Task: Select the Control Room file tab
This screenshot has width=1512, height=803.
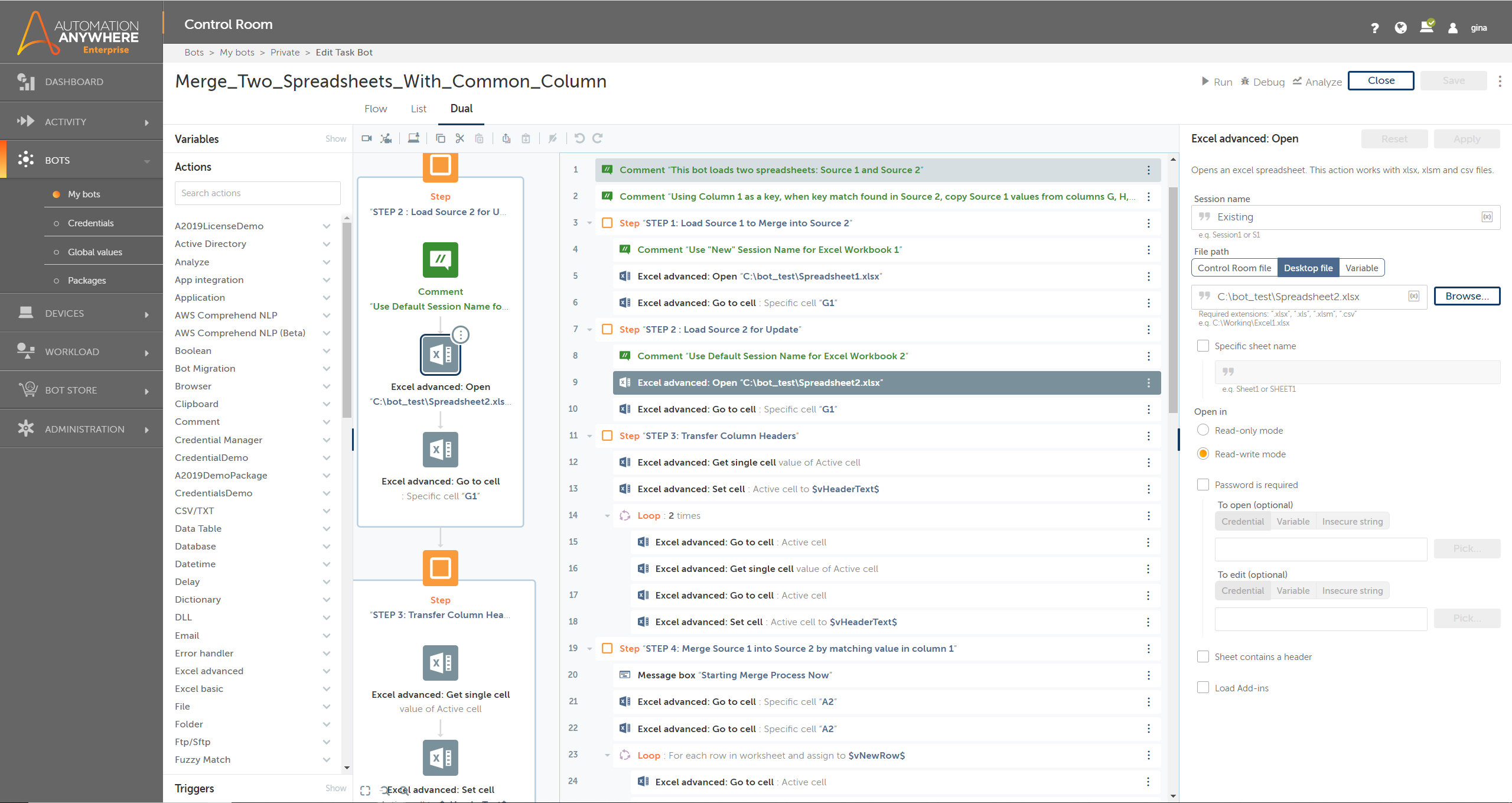Action: click(1234, 268)
